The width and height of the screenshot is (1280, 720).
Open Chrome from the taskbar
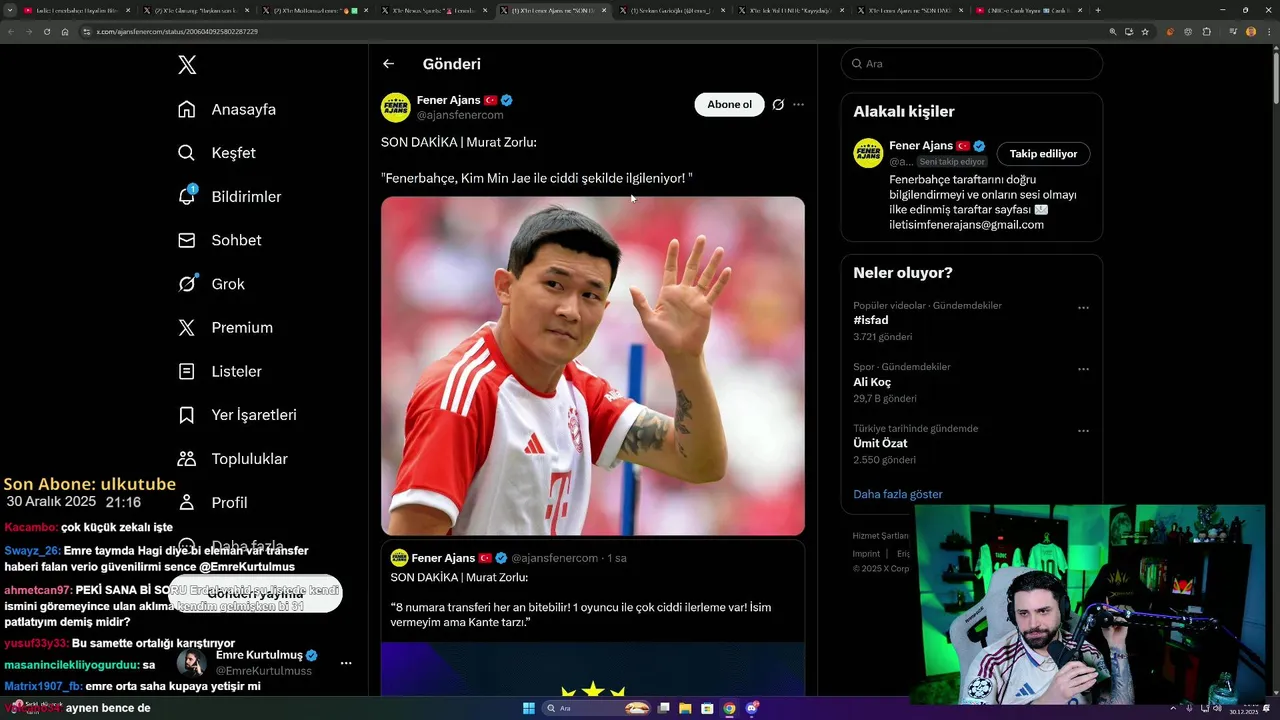(729, 708)
